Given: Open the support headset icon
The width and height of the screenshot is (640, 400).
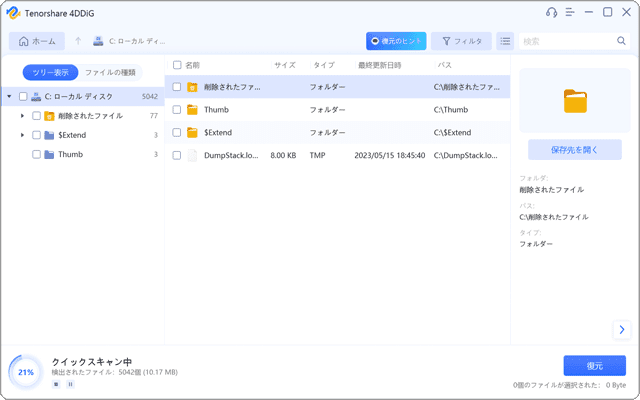Looking at the screenshot, I should pos(551,12).
